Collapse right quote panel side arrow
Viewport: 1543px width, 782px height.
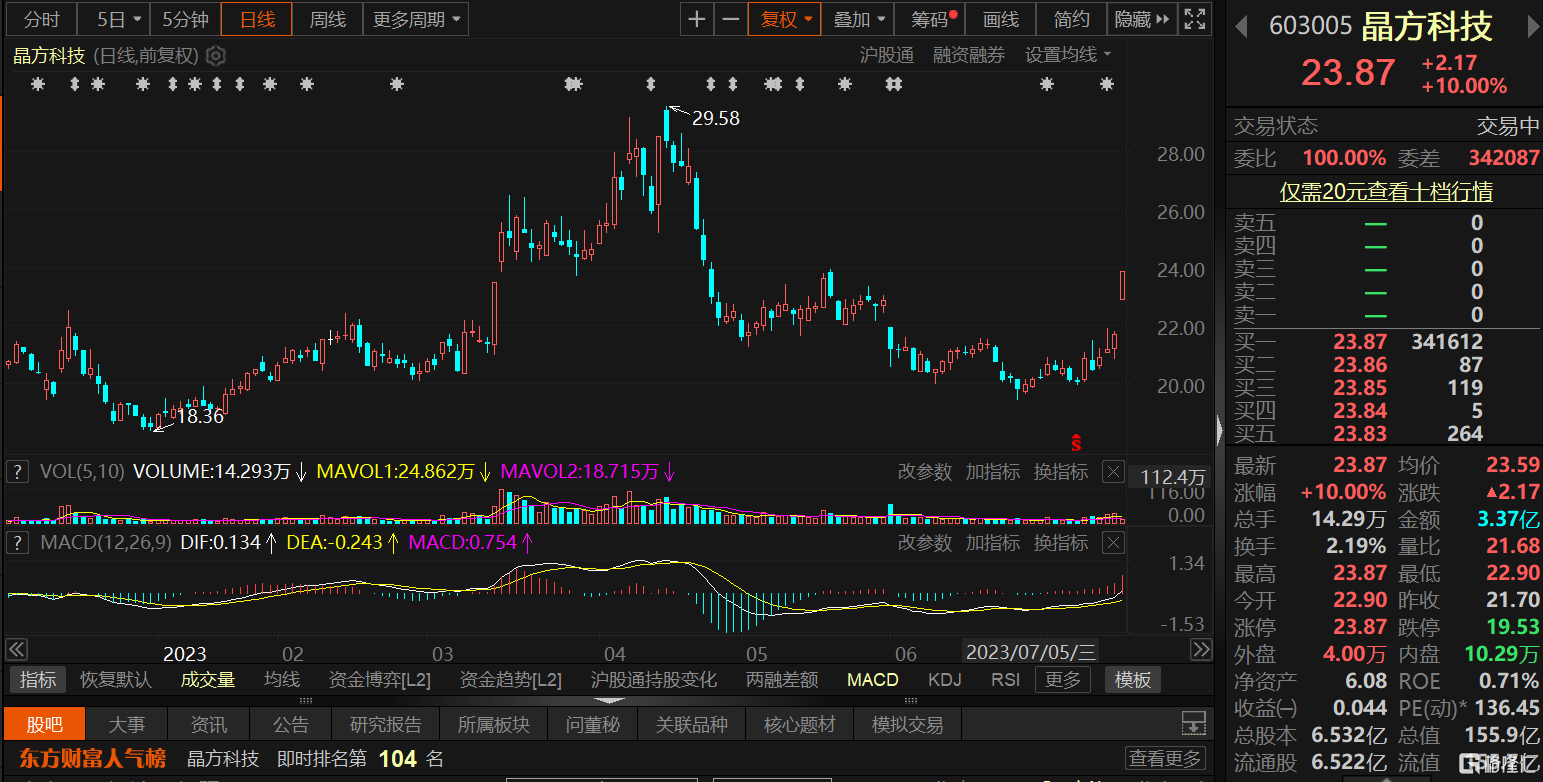point(1219,431)
